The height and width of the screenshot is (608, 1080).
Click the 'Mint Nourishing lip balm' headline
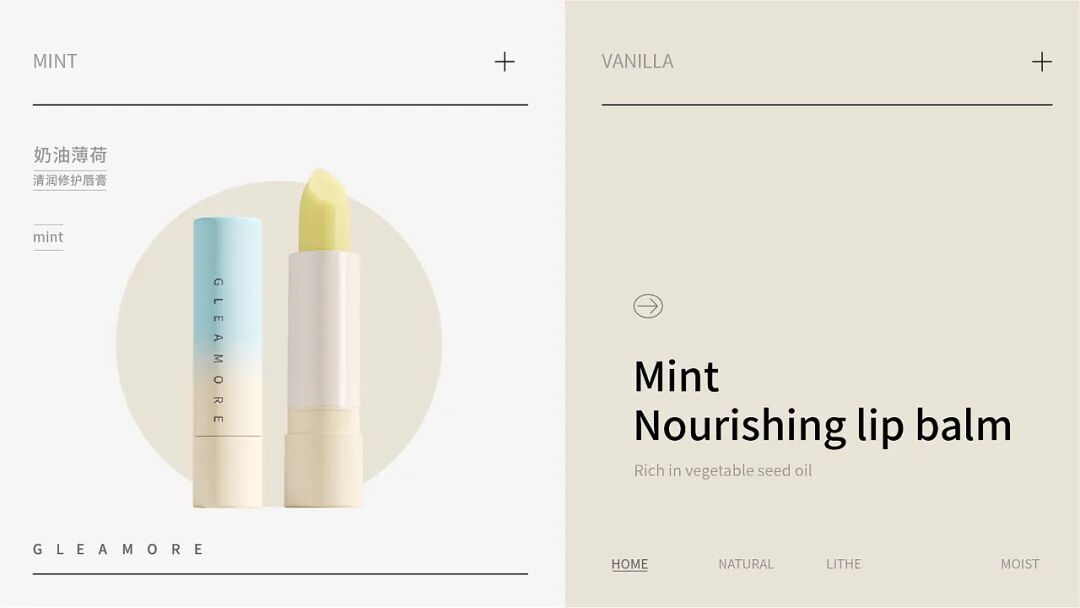point(822,401)
